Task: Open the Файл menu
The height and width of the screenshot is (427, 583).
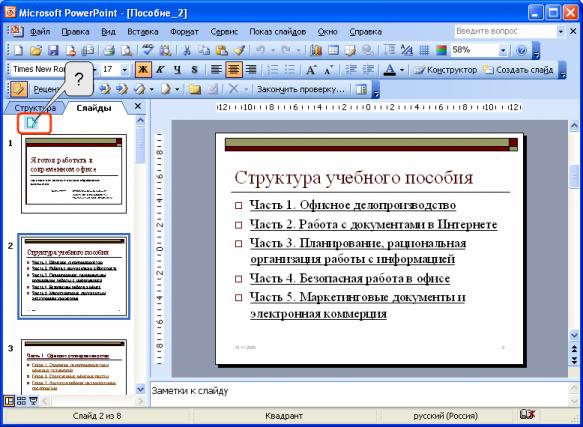Action: tap(40, 32)
